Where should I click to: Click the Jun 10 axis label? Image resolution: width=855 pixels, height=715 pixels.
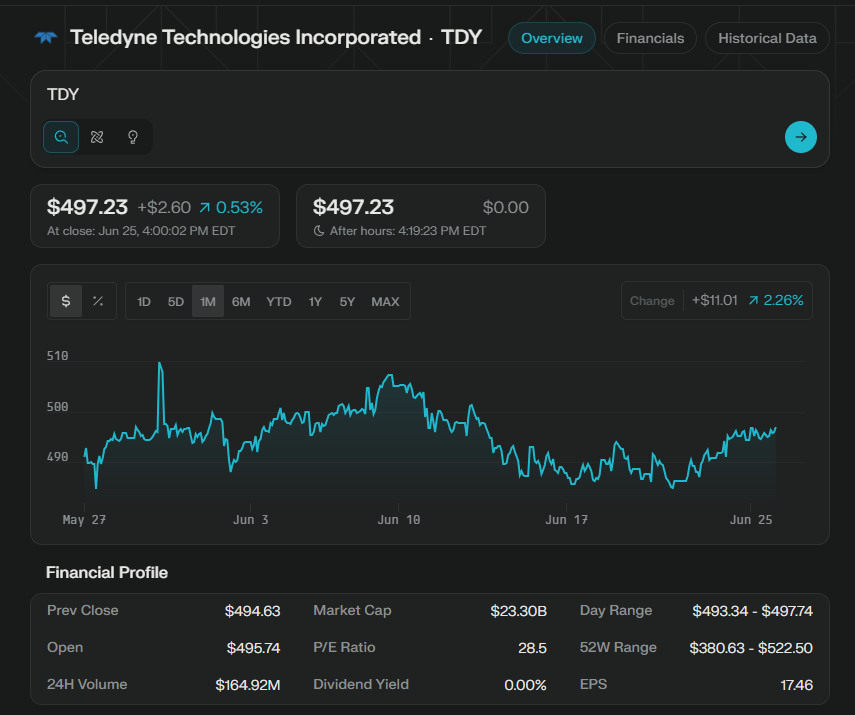pyautogui.click(x=399, y=520)
